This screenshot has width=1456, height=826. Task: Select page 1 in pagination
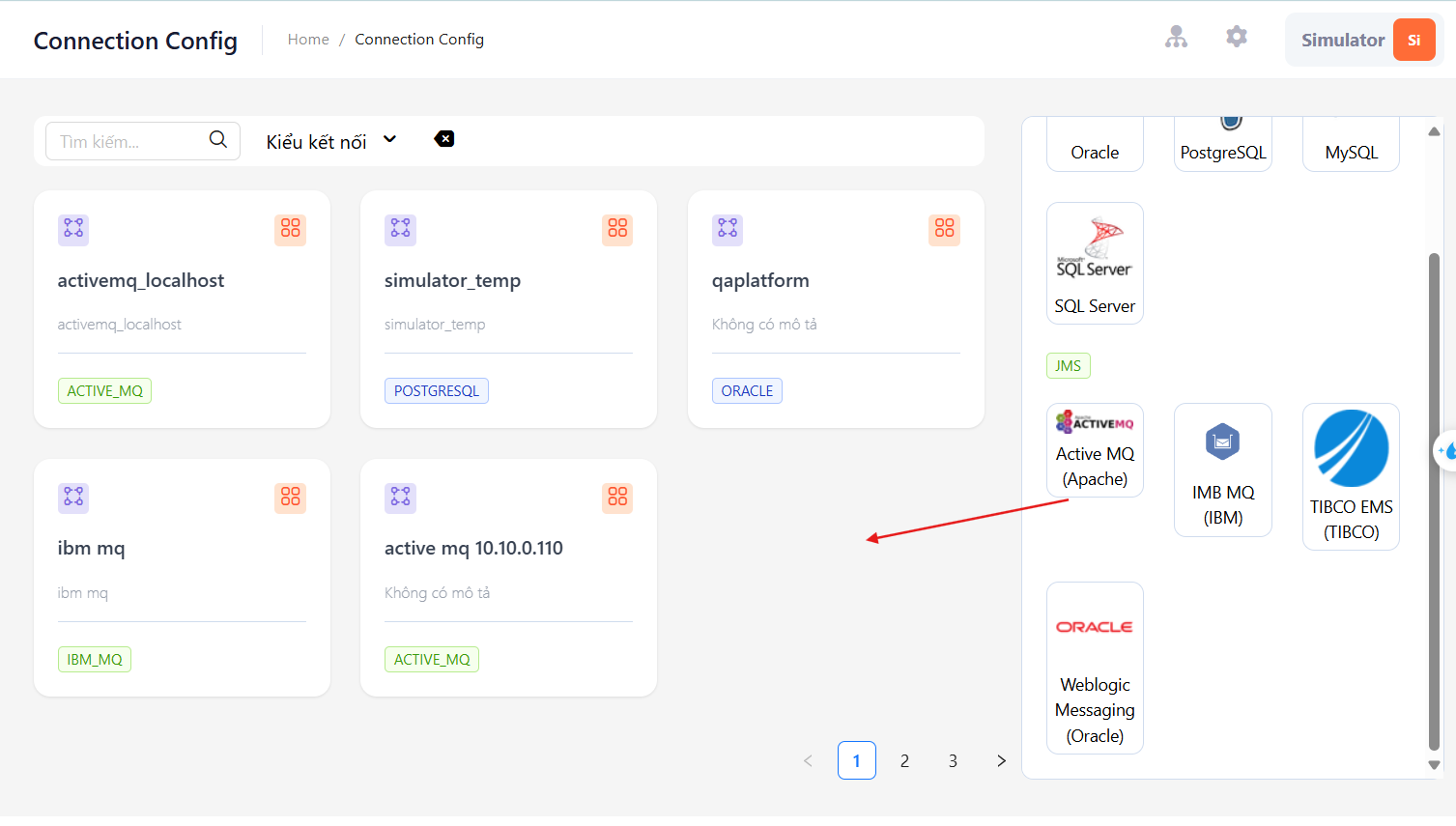[x=857, y=760]
